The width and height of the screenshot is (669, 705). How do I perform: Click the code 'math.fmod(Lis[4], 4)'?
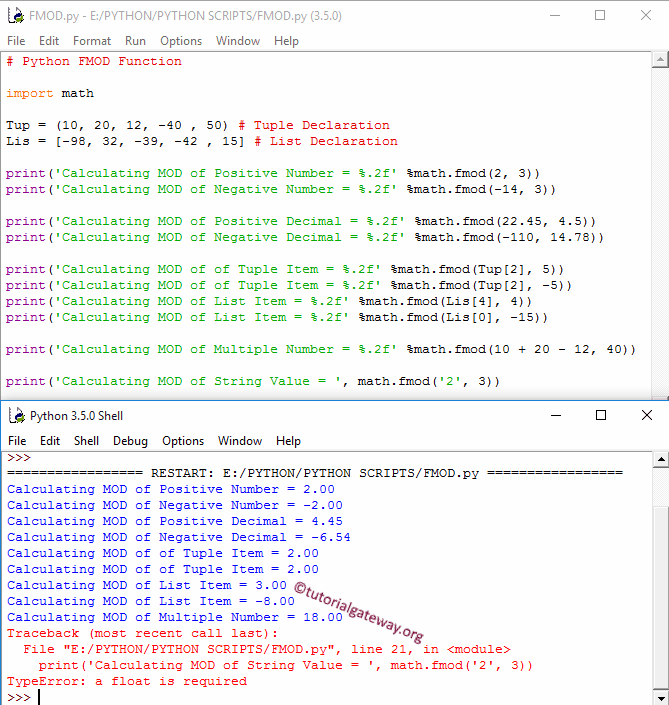coord(445,301)
